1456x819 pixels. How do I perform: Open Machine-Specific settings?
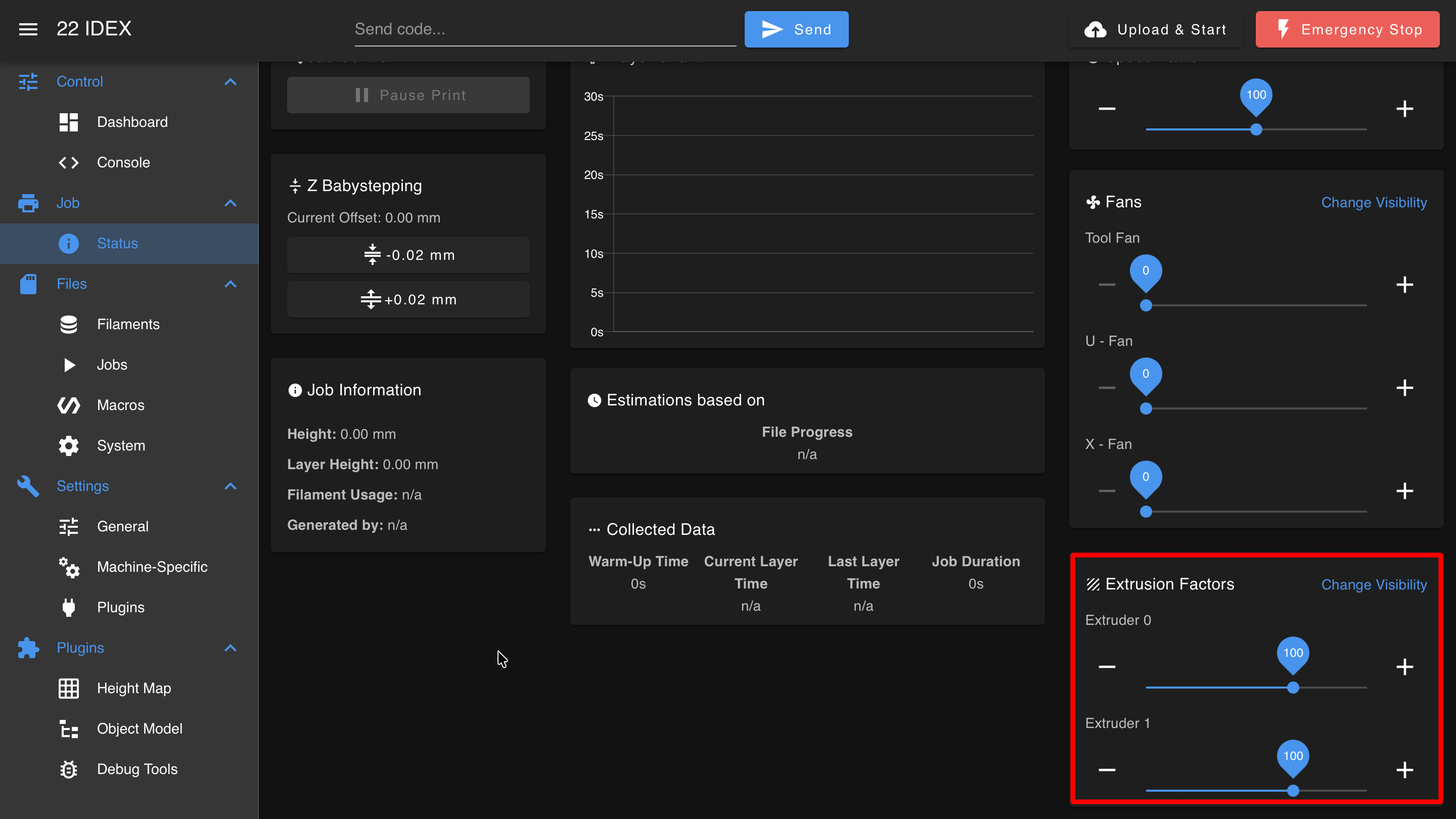pos(129,567)
